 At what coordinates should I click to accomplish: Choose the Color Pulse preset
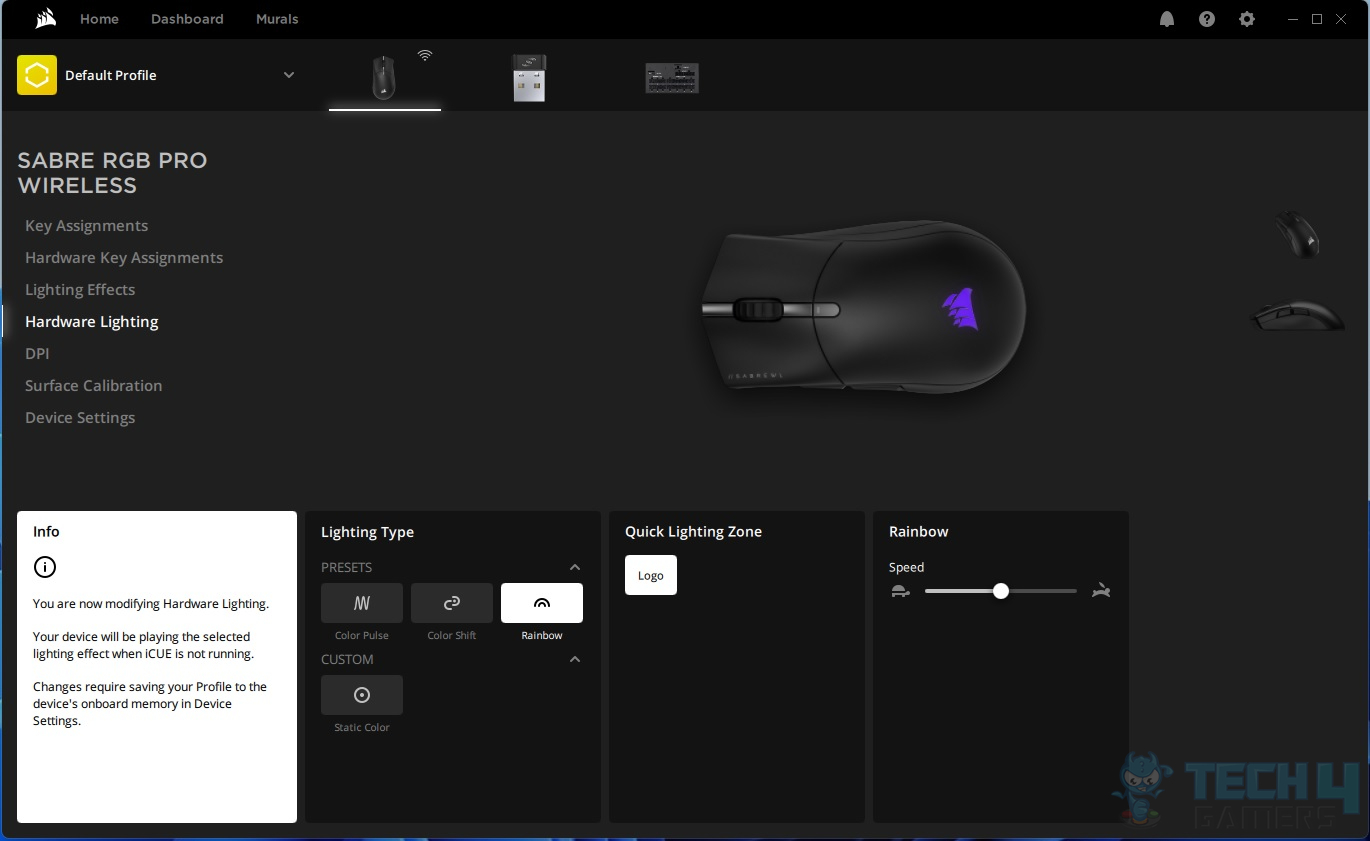click(x=362, y=603)
